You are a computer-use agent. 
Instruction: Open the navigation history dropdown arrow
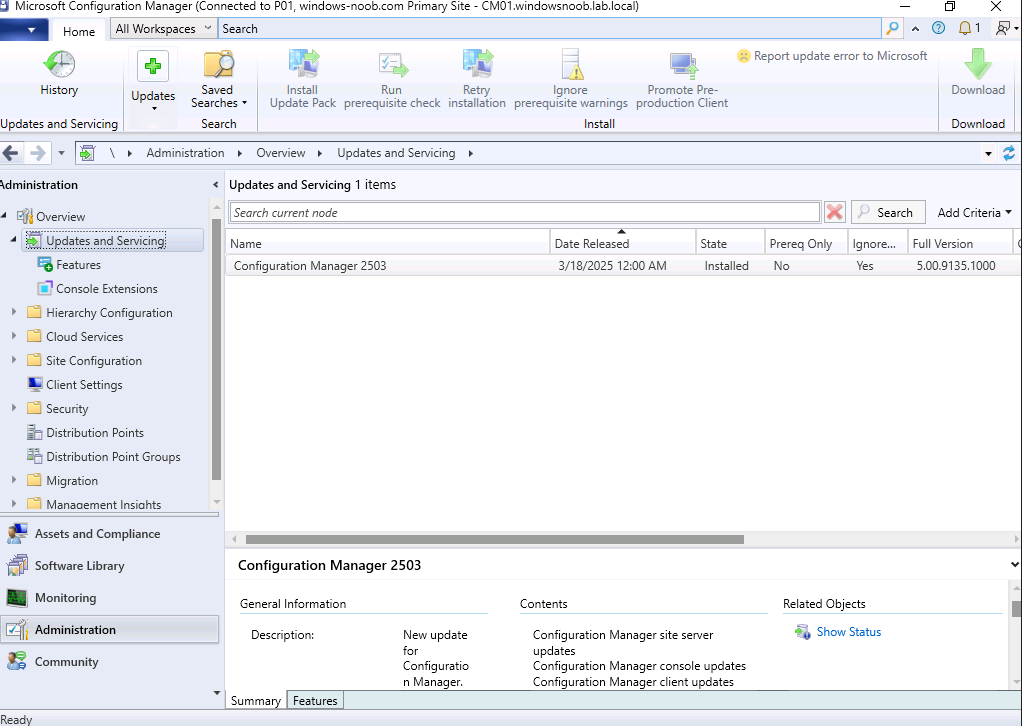click(61, 153)
